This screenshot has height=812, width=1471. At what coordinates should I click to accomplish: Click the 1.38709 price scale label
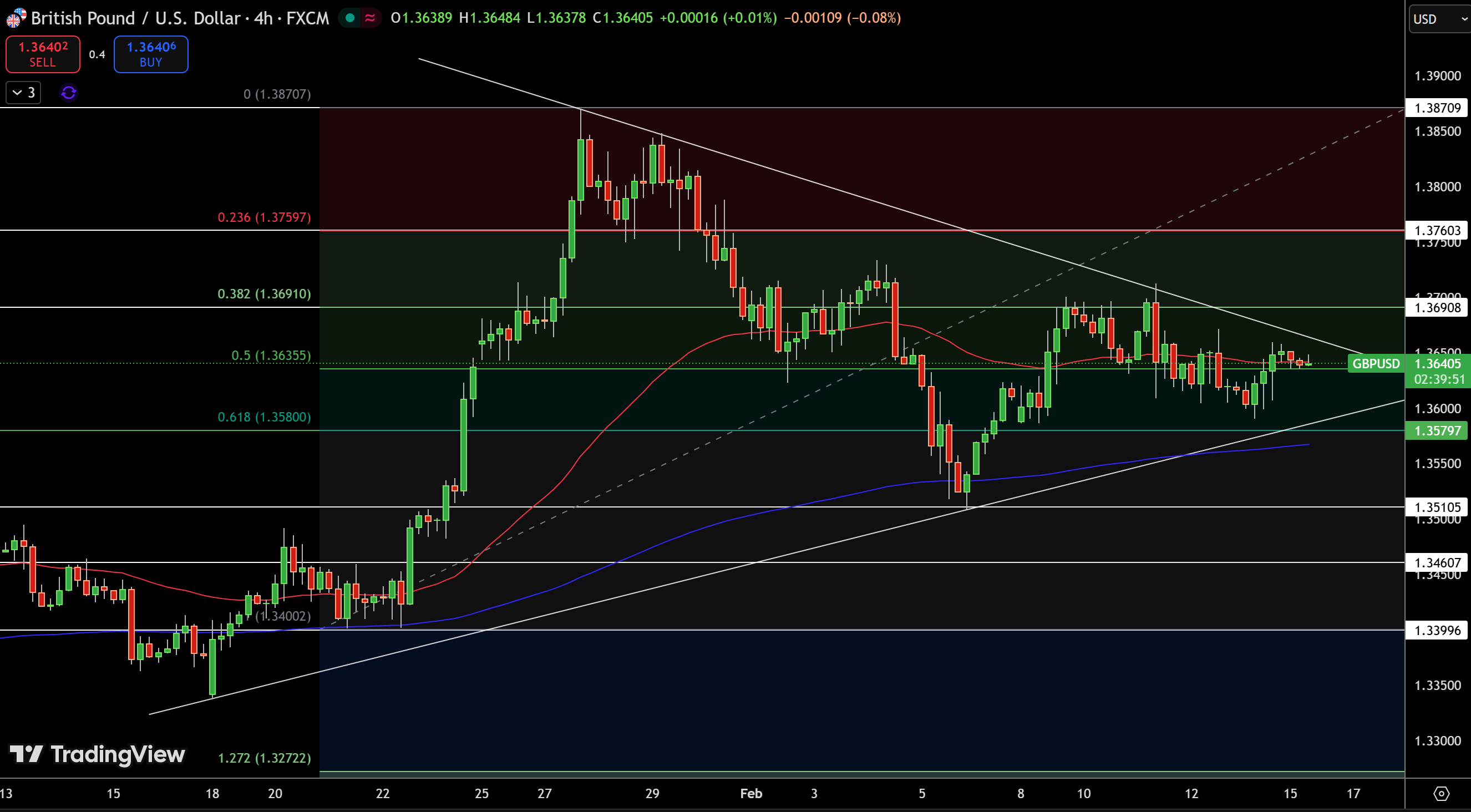coord(1437,108)
